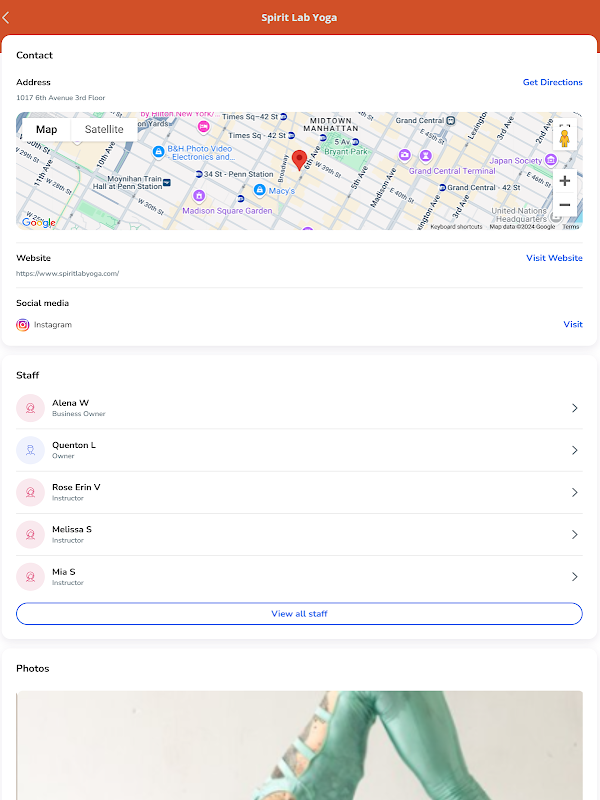Expand Alena W staff details chevron
This screenshot has width=600, height=800.
[x=574, y=408]
